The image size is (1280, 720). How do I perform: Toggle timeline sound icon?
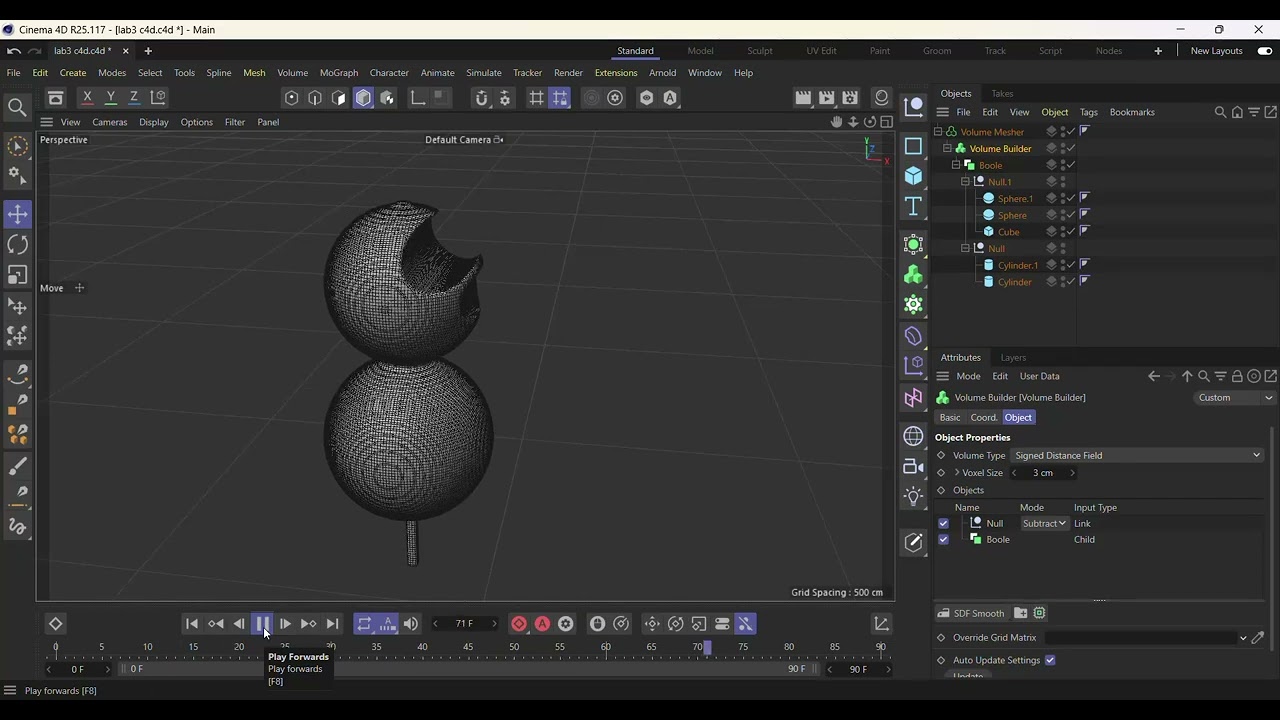click(x=411, y=624)
